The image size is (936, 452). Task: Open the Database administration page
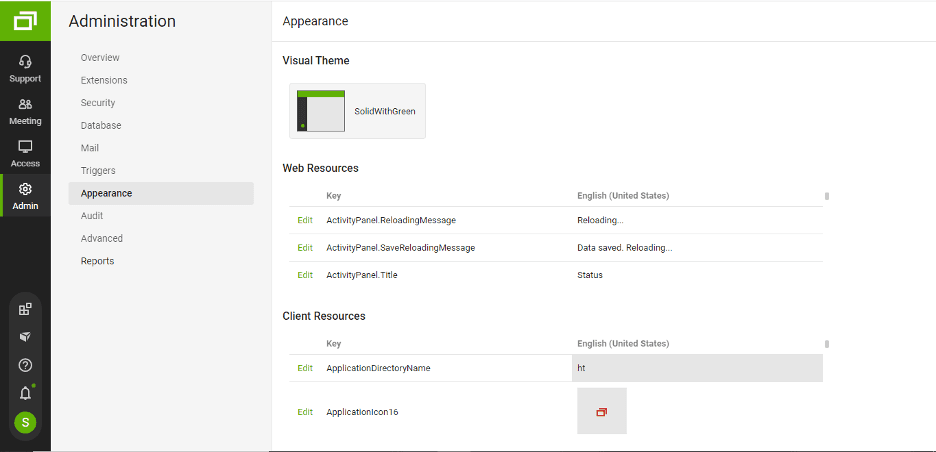point(101,126)
